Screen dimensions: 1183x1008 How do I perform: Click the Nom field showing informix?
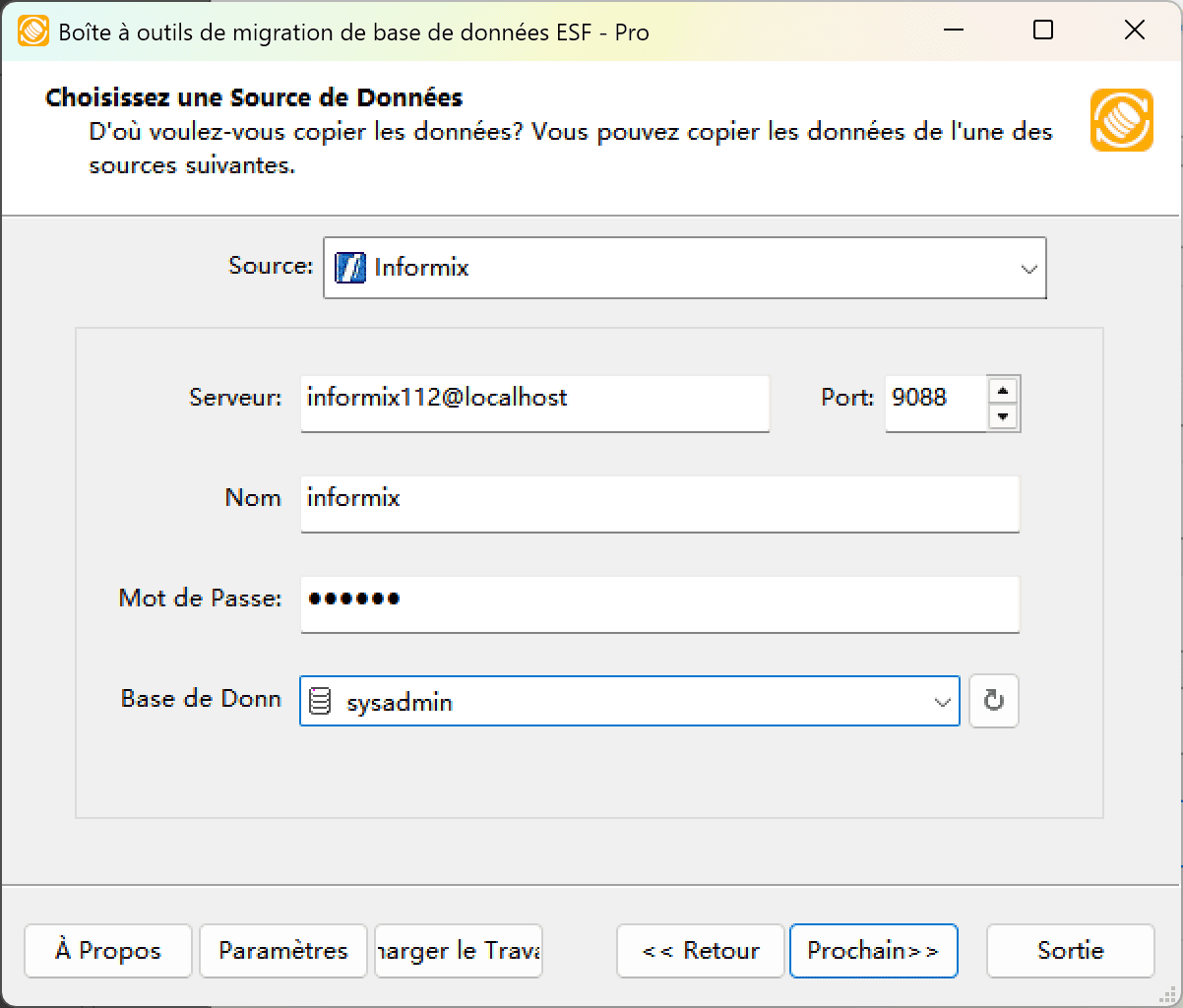[x=659, y=503]
